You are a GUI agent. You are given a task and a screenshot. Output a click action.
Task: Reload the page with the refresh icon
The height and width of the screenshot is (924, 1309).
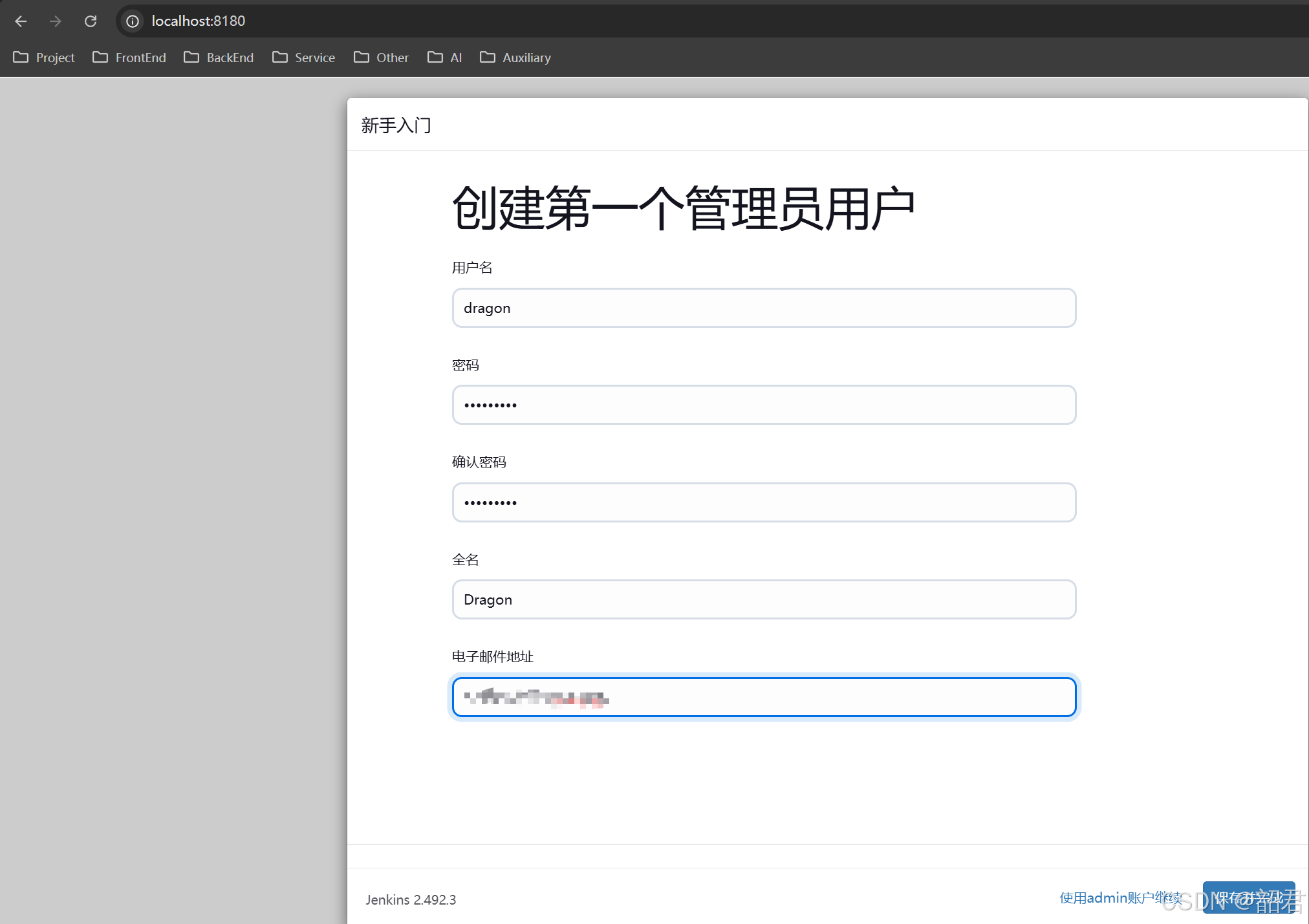coord(91,21)
